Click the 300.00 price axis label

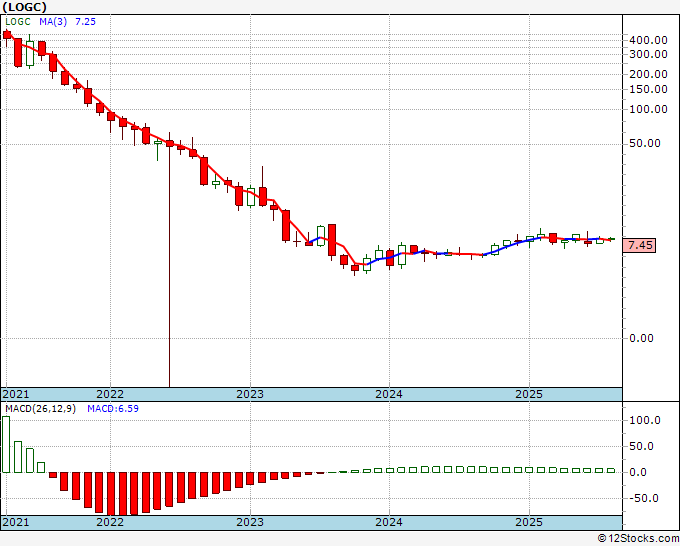click(648, 54)
